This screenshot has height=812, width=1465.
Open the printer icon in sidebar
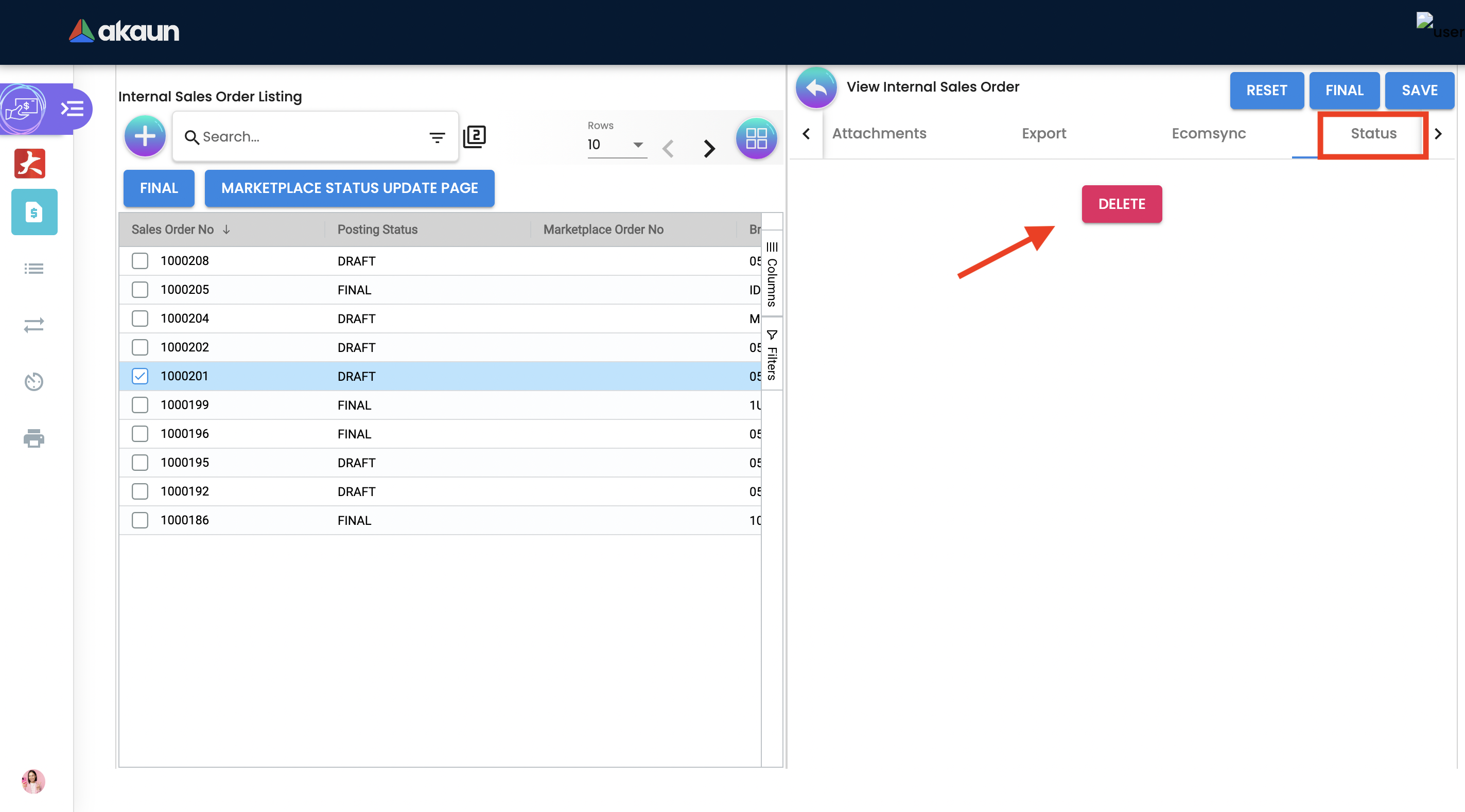click(33, 438)
